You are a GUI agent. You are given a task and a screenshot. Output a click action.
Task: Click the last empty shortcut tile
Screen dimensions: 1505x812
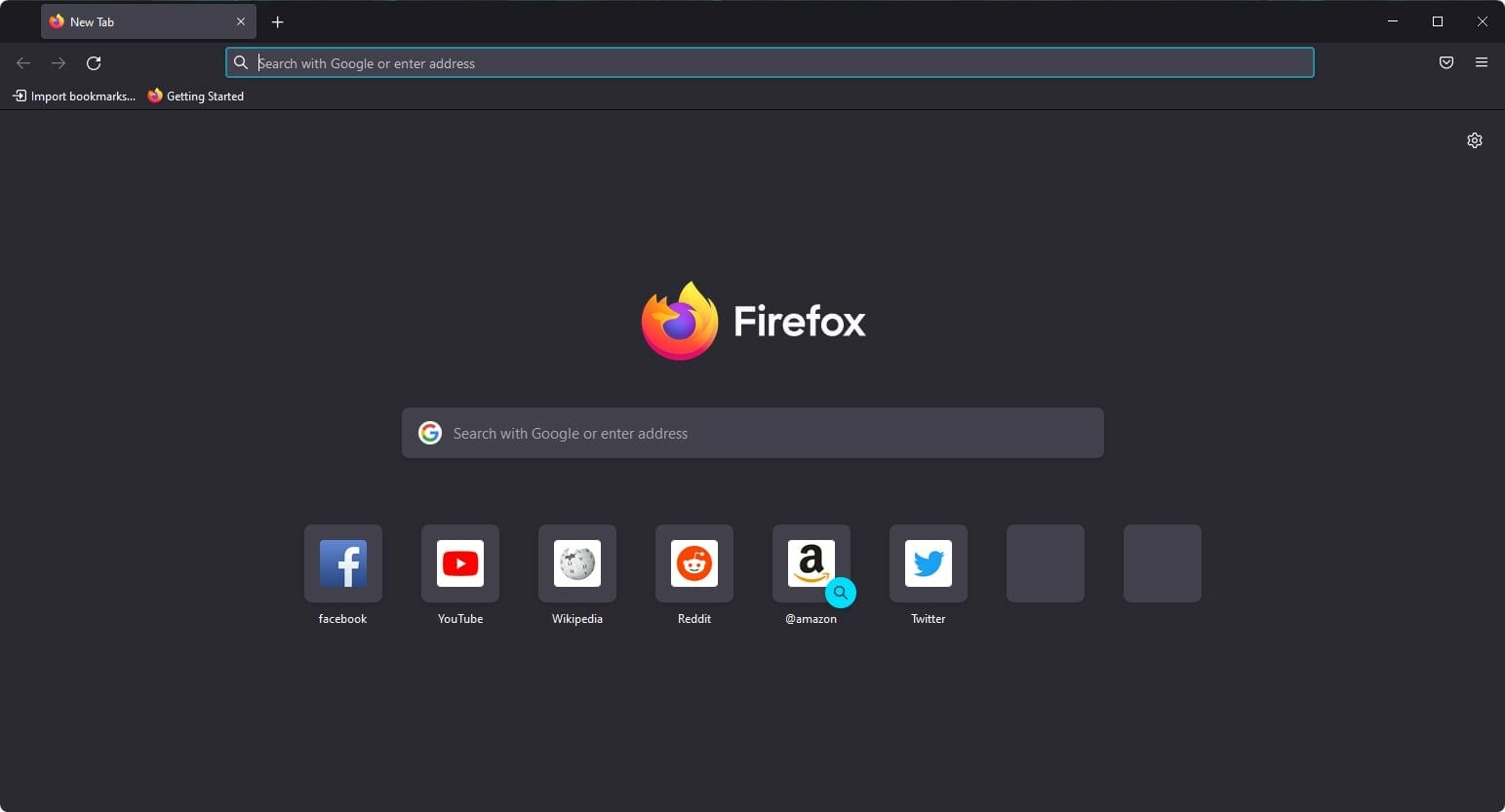pos(1163,563)
